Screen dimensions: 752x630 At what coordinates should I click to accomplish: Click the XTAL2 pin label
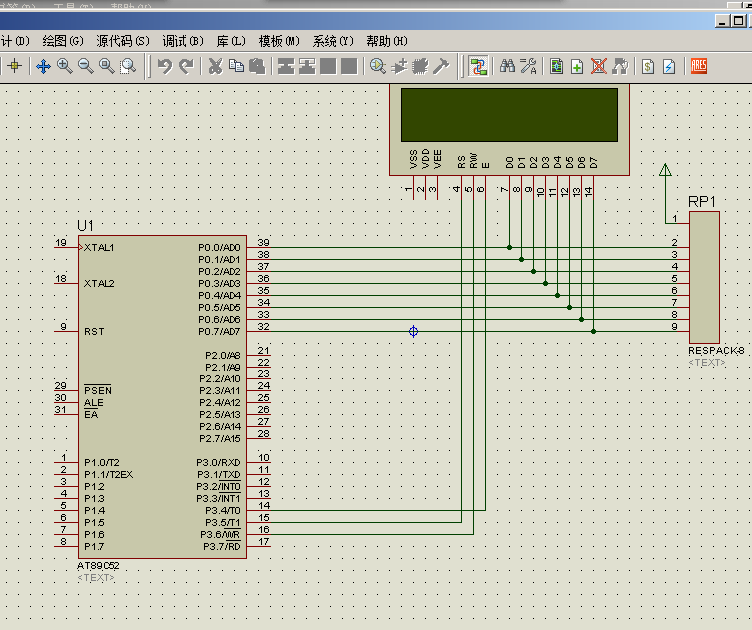(99, 283)
